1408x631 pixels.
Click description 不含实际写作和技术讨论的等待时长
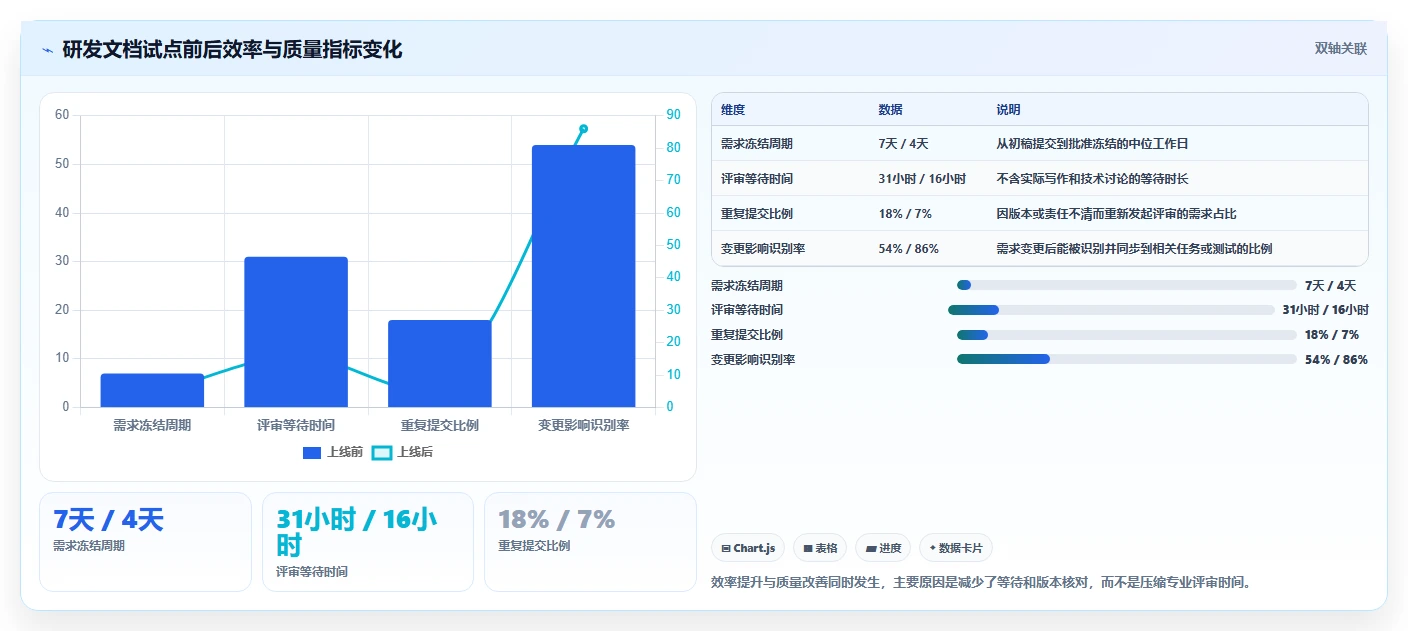click(1092, 179)
